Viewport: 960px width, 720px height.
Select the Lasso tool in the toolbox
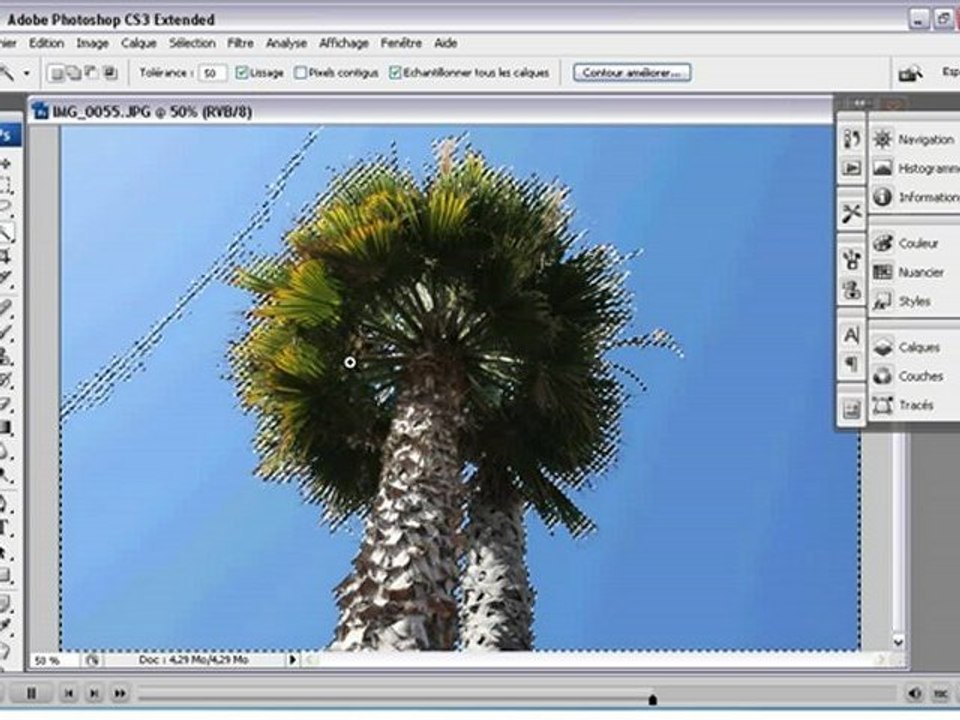coord(6,206)
